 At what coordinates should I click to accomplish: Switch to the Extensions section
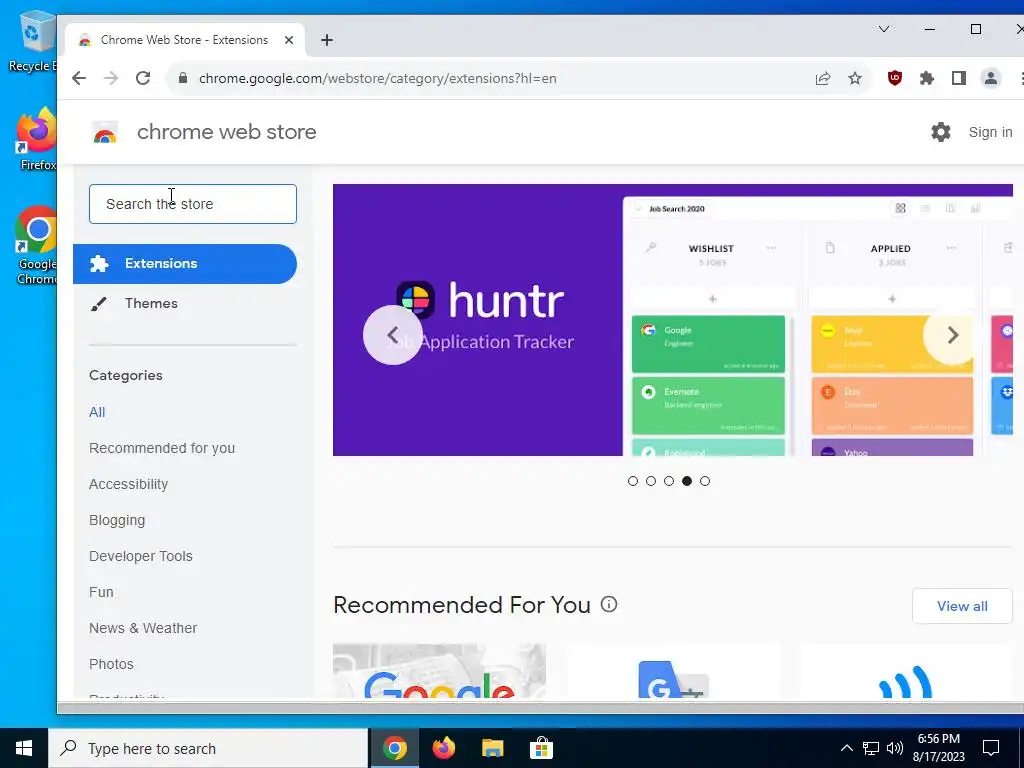[185, 264]
